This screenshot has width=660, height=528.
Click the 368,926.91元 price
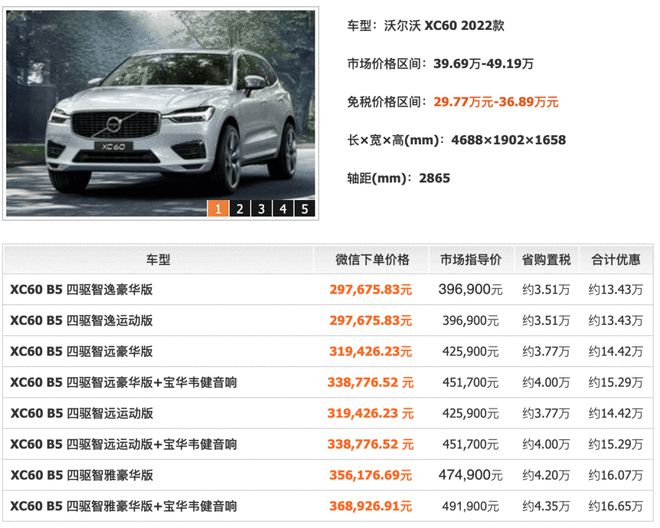(370, 506)
